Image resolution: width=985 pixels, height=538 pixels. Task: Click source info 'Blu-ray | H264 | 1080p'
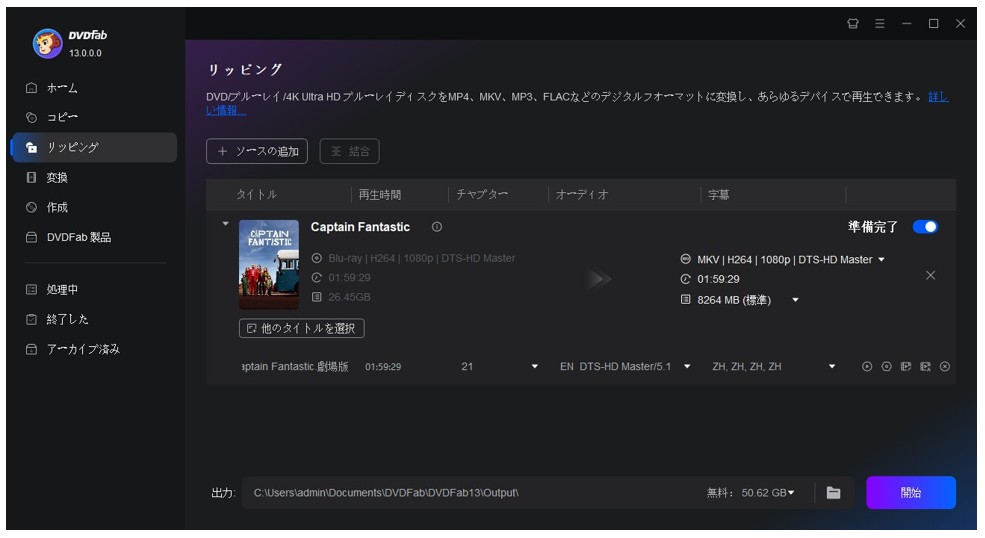422,258
